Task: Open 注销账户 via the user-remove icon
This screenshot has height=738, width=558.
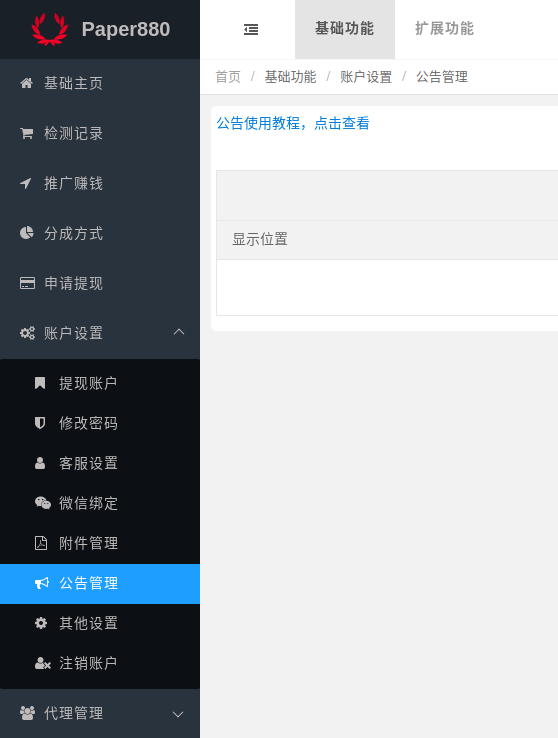Action: tap(42, 663)
